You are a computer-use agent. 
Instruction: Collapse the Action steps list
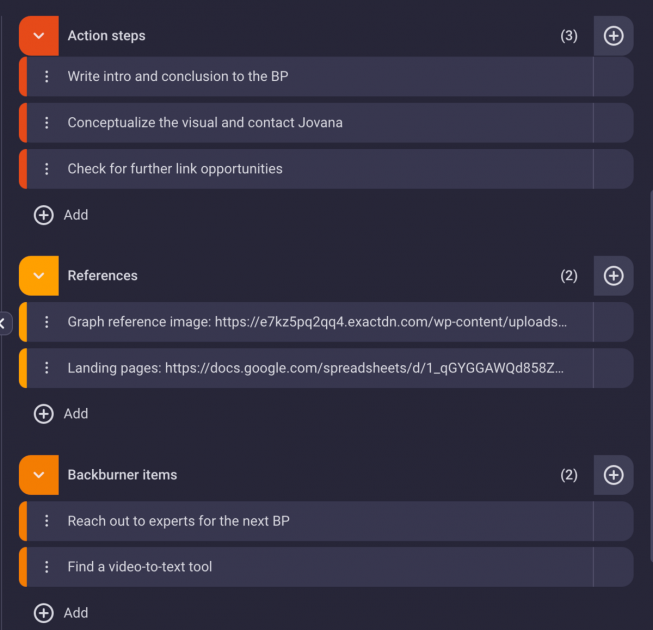click(39, 36)
